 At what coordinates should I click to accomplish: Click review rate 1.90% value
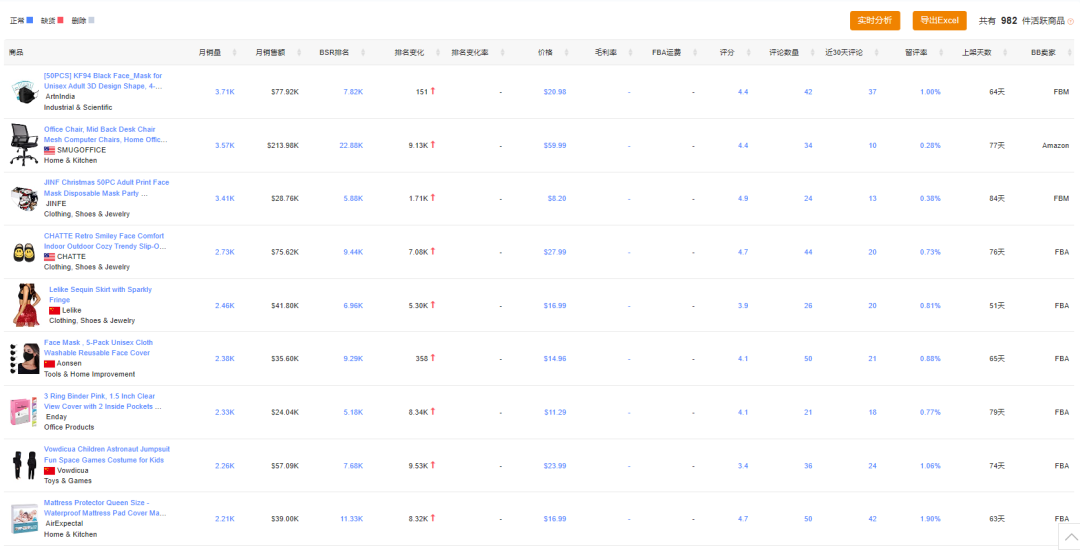[930, 519]
